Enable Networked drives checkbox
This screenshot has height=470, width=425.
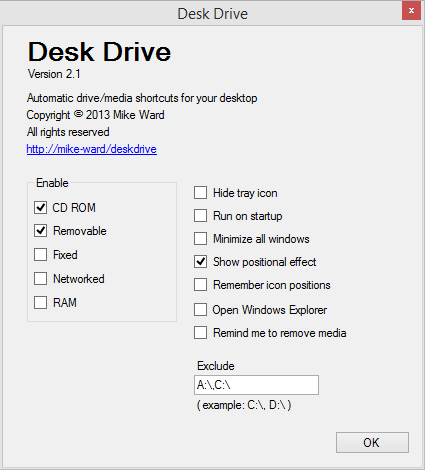40,279
